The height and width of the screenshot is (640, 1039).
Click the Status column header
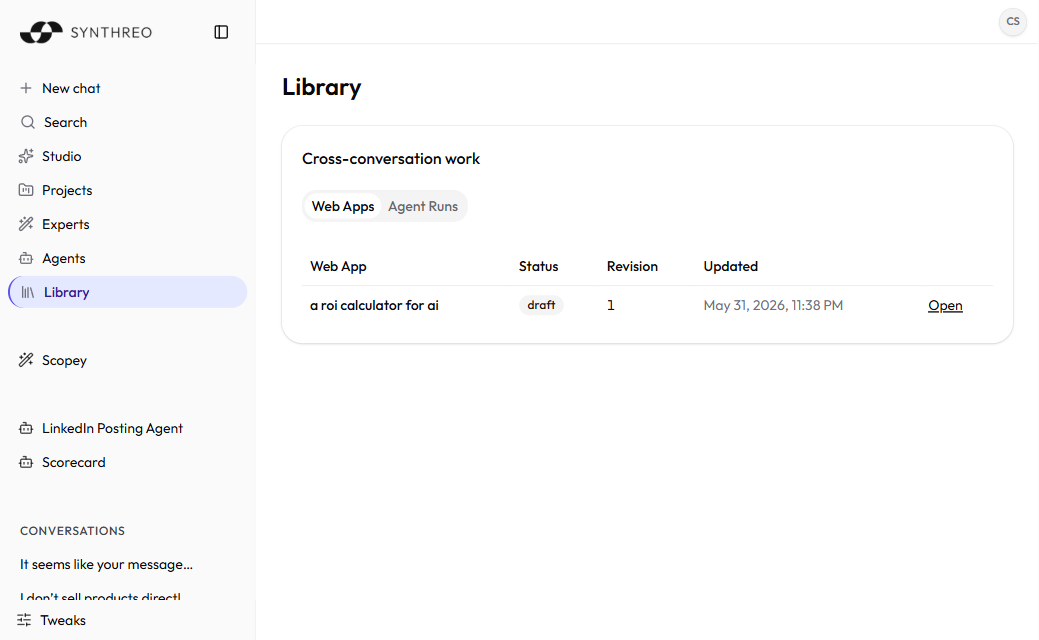538,266
